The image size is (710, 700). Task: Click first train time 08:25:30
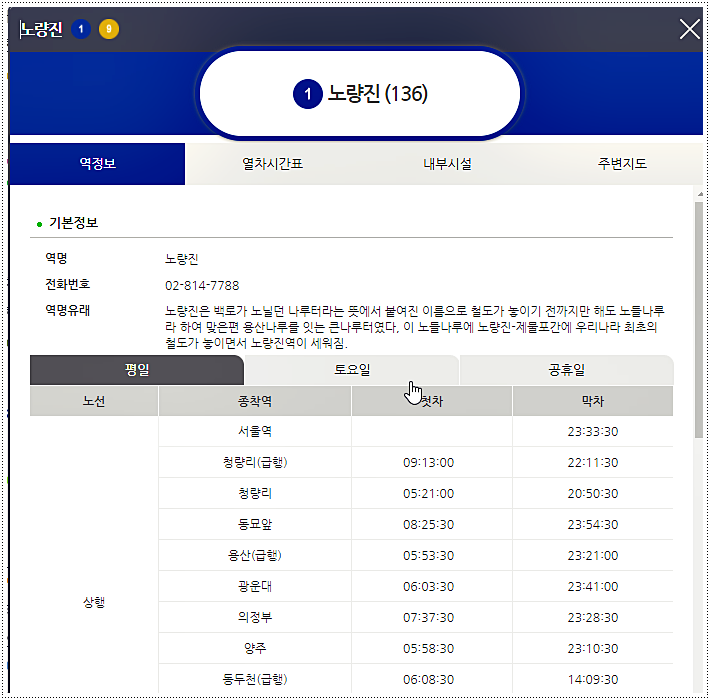pyautogui.click(x=428, y=525)
